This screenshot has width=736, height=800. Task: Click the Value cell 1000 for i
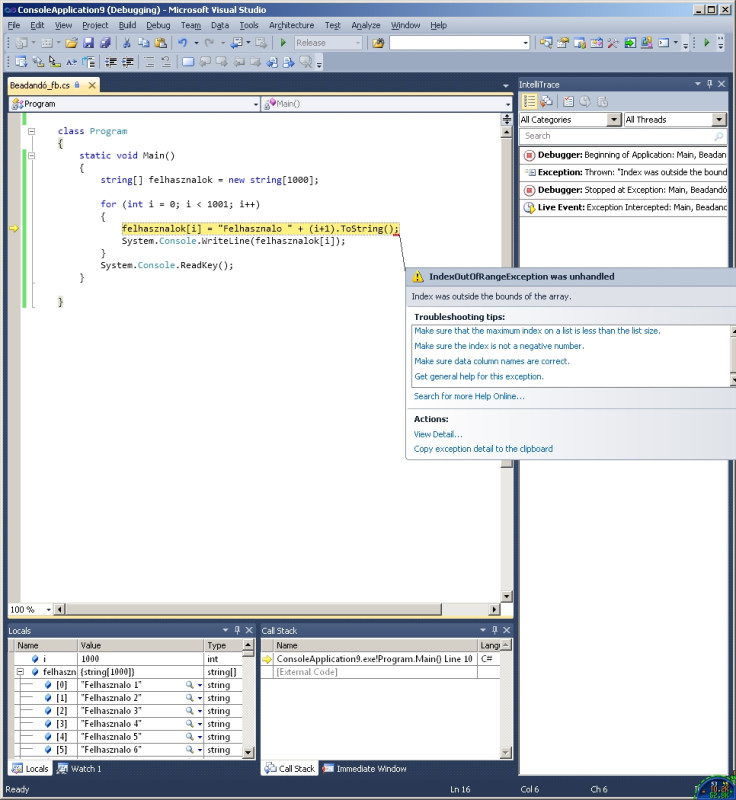[x=140, y=659]
